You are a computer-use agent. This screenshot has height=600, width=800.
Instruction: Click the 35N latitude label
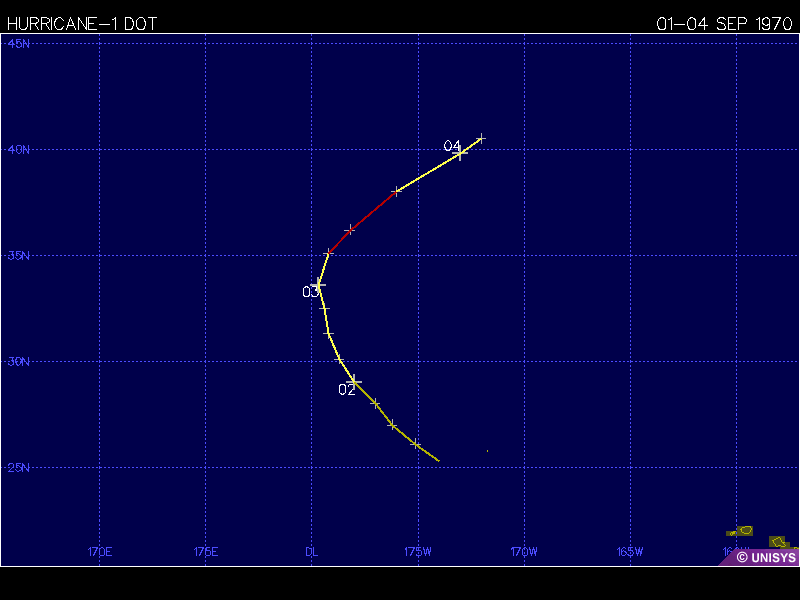19,256
